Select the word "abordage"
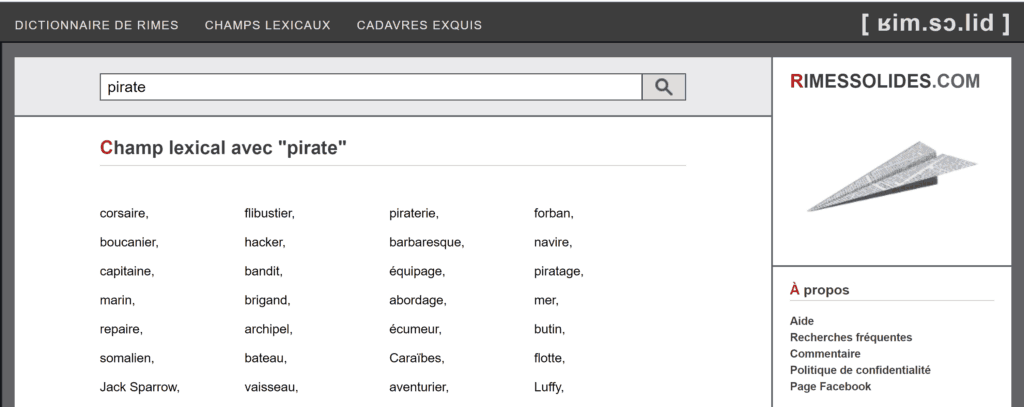The height and width of the screenshot is (407, 1024). coord(417,301)
